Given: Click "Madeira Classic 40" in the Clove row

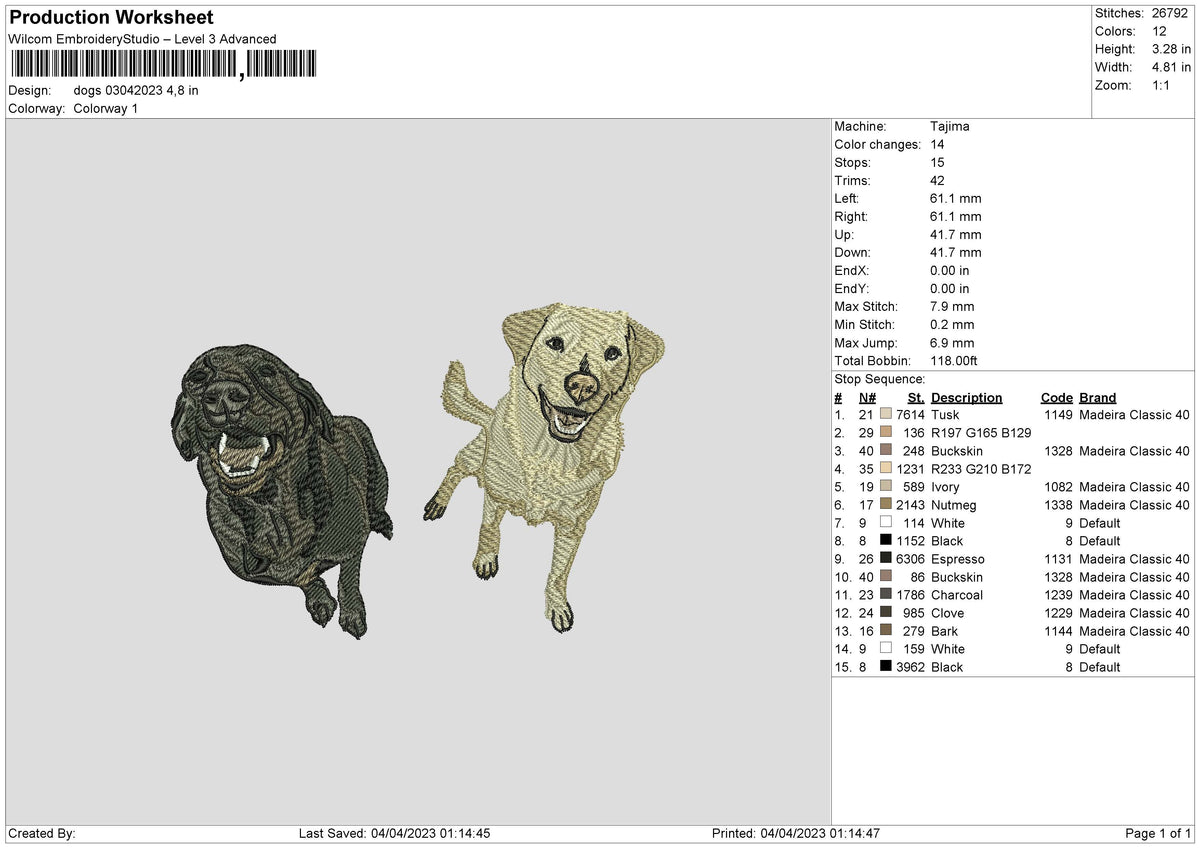Looking at the screenshot, I should tap(1134, 612).
